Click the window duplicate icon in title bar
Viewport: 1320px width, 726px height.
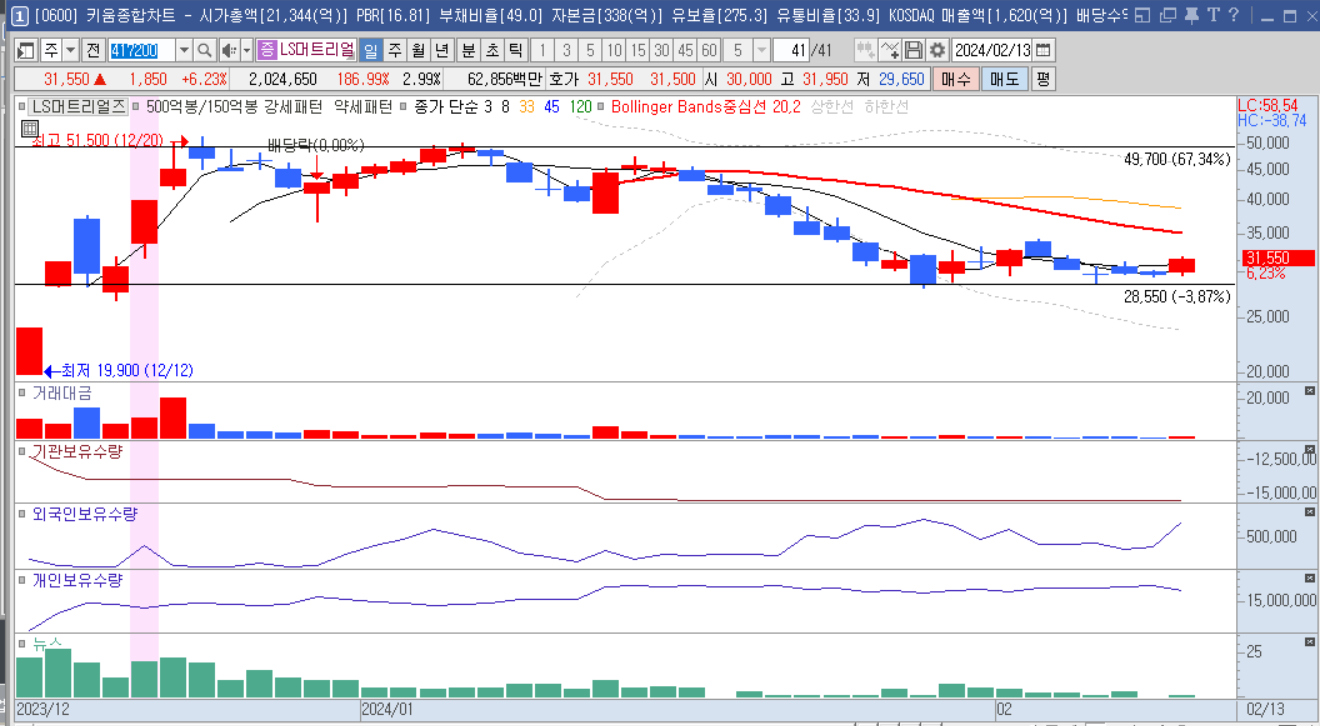pyautogui.click(x=1167, y=15)
